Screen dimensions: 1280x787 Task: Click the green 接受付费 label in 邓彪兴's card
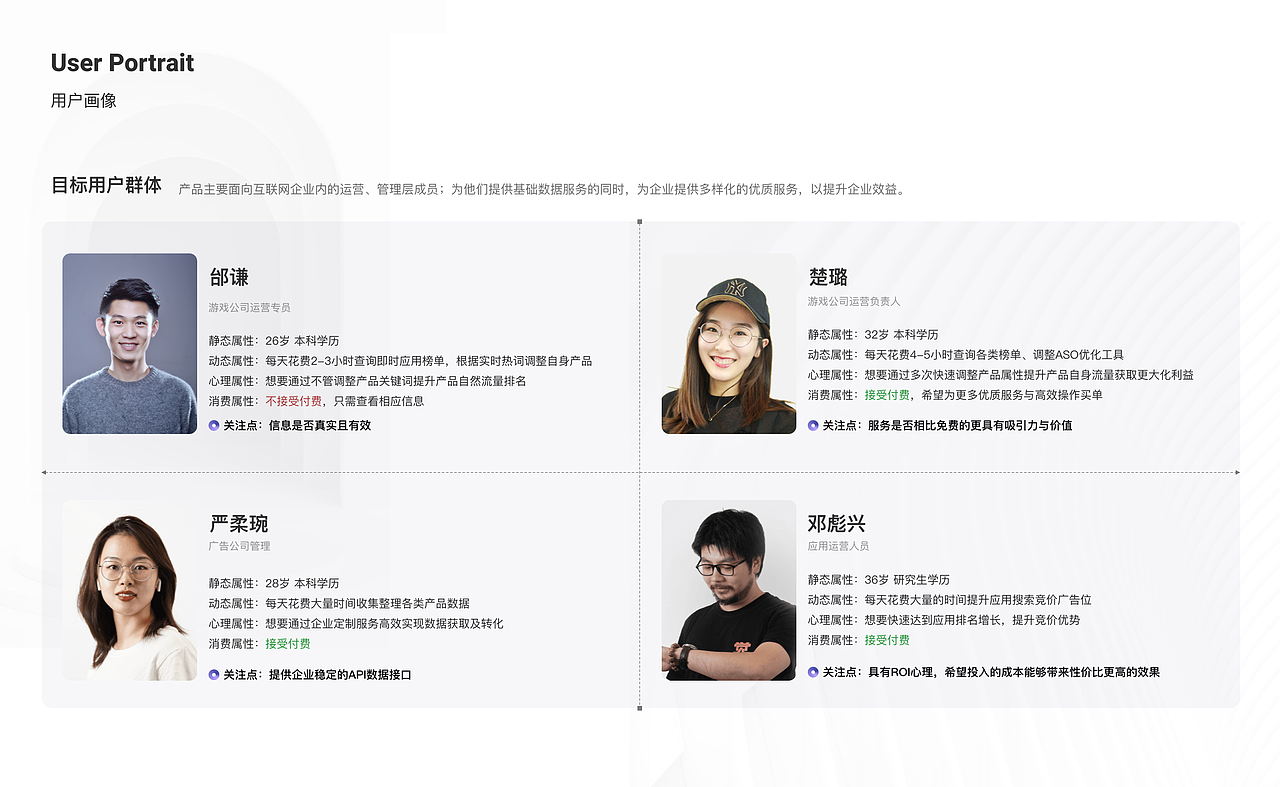(x=889, y=639)
